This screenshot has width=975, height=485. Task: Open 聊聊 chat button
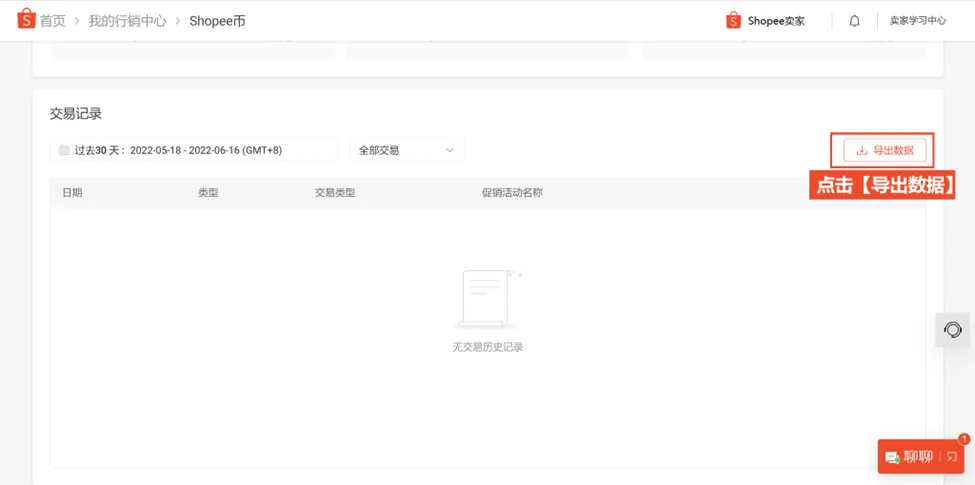923,457
